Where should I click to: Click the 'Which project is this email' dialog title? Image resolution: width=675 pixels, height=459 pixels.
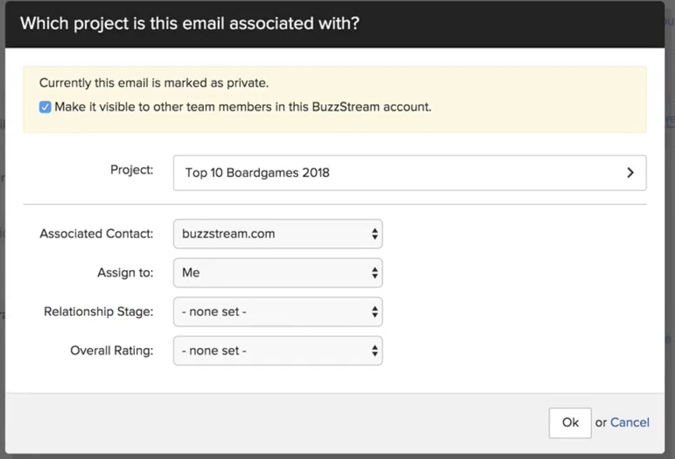coord(190,24)
